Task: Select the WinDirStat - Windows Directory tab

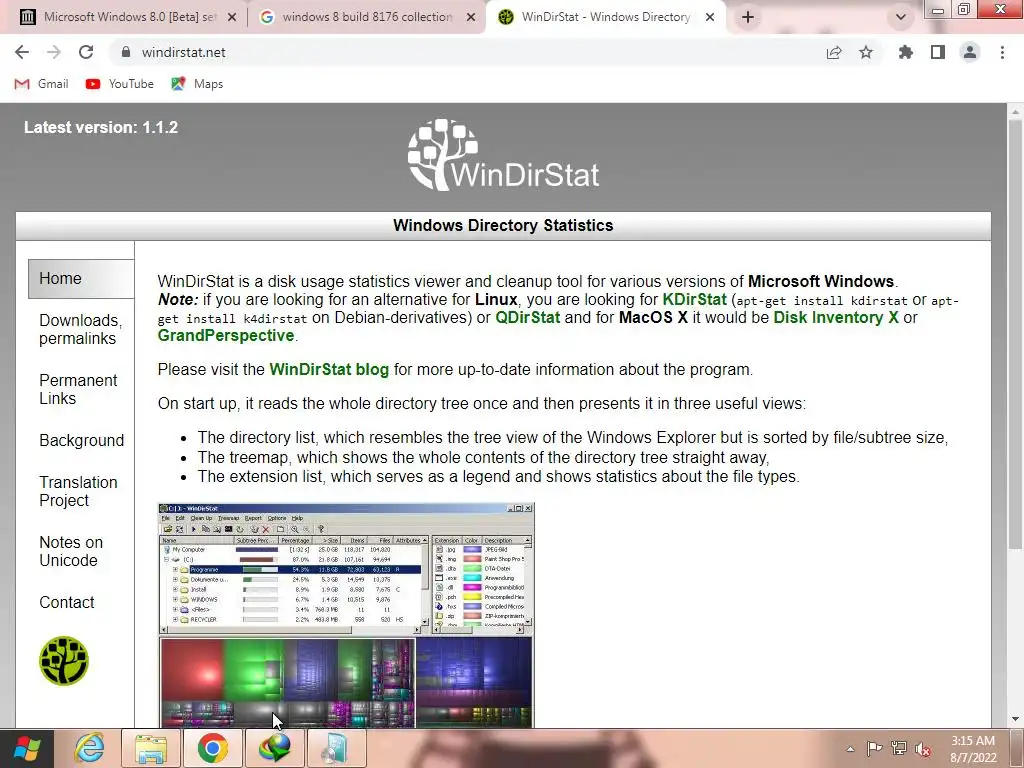Action: click(605, 17)
